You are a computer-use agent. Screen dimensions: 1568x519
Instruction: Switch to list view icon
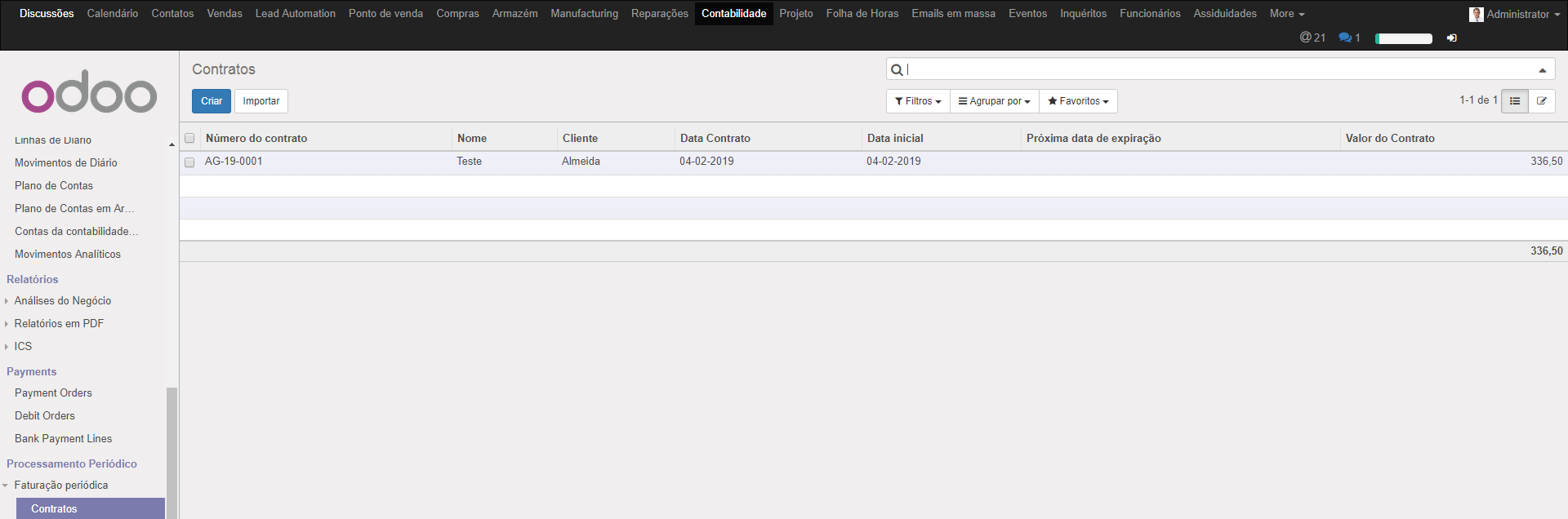tap(1514, 101)
